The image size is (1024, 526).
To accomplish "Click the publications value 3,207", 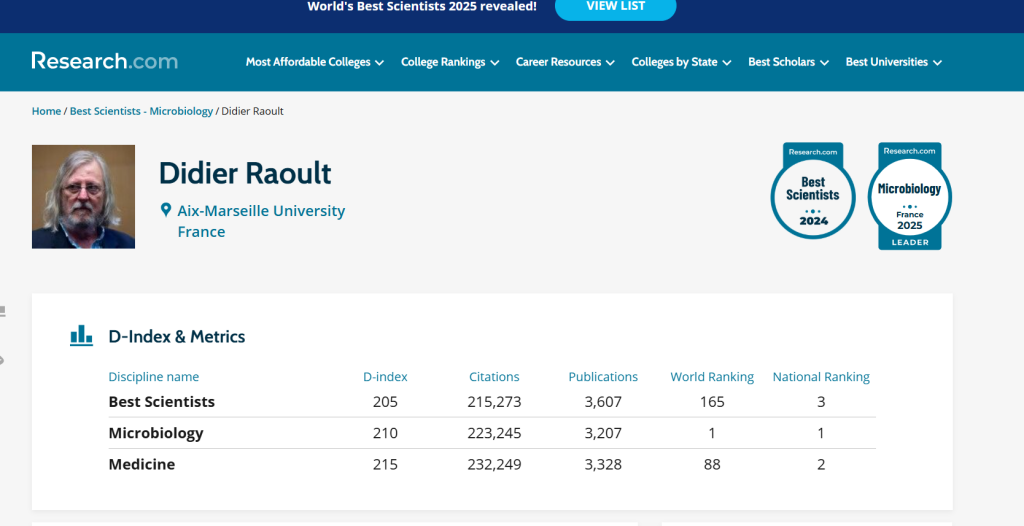I will (x=603, y=433).
